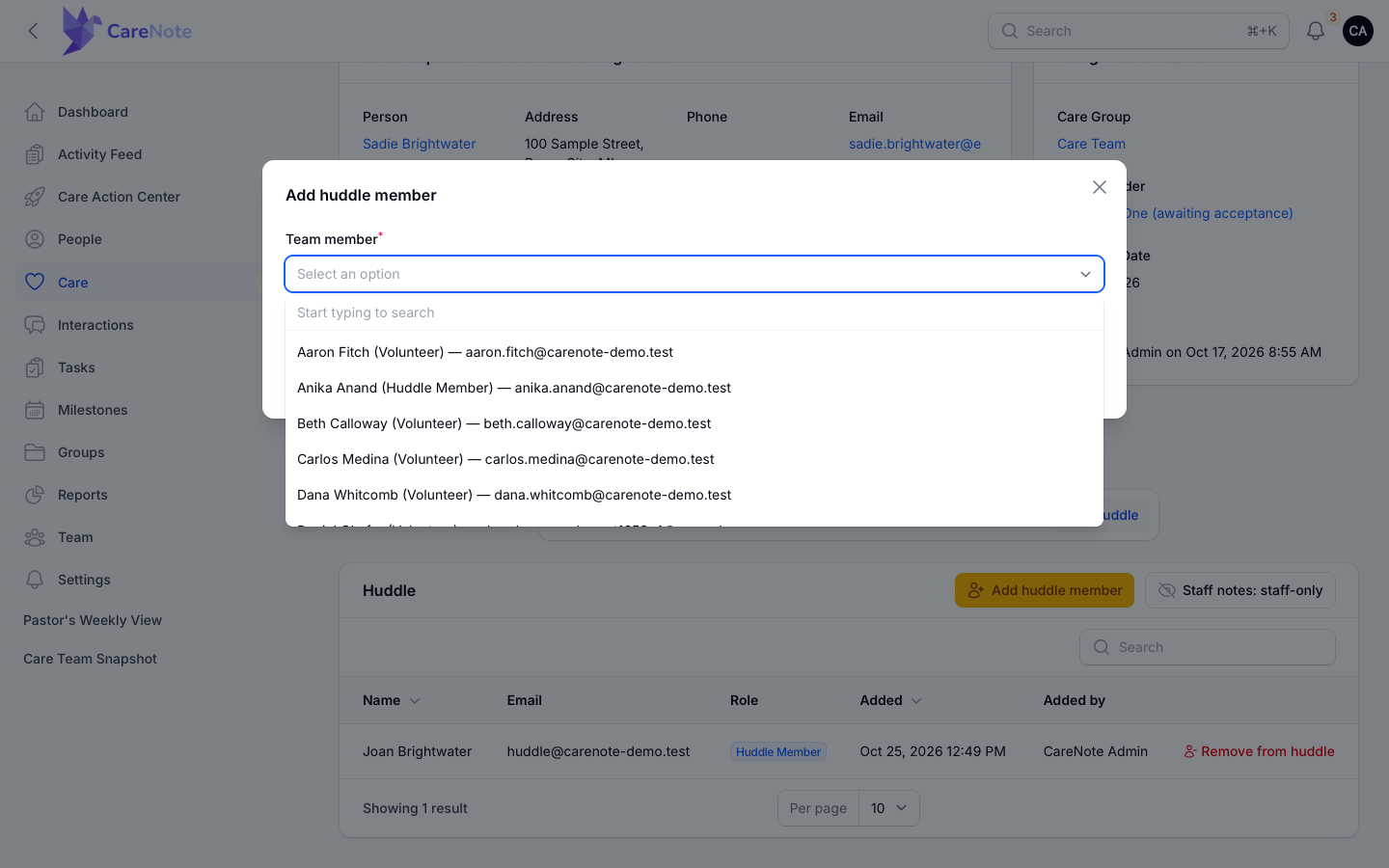Screen dimensions: 1389x868
Task: Focus the top Search bar
Action: (1138, 31)
